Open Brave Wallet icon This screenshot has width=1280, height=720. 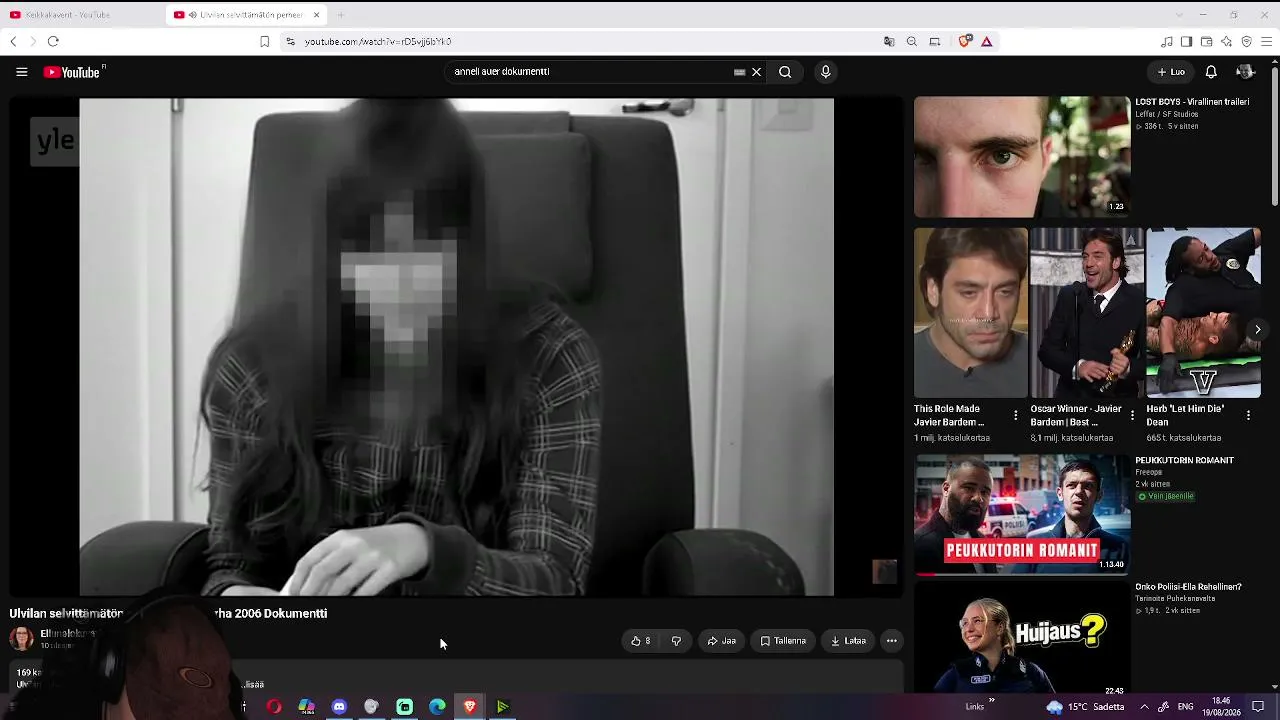[x=1206, y=41]
